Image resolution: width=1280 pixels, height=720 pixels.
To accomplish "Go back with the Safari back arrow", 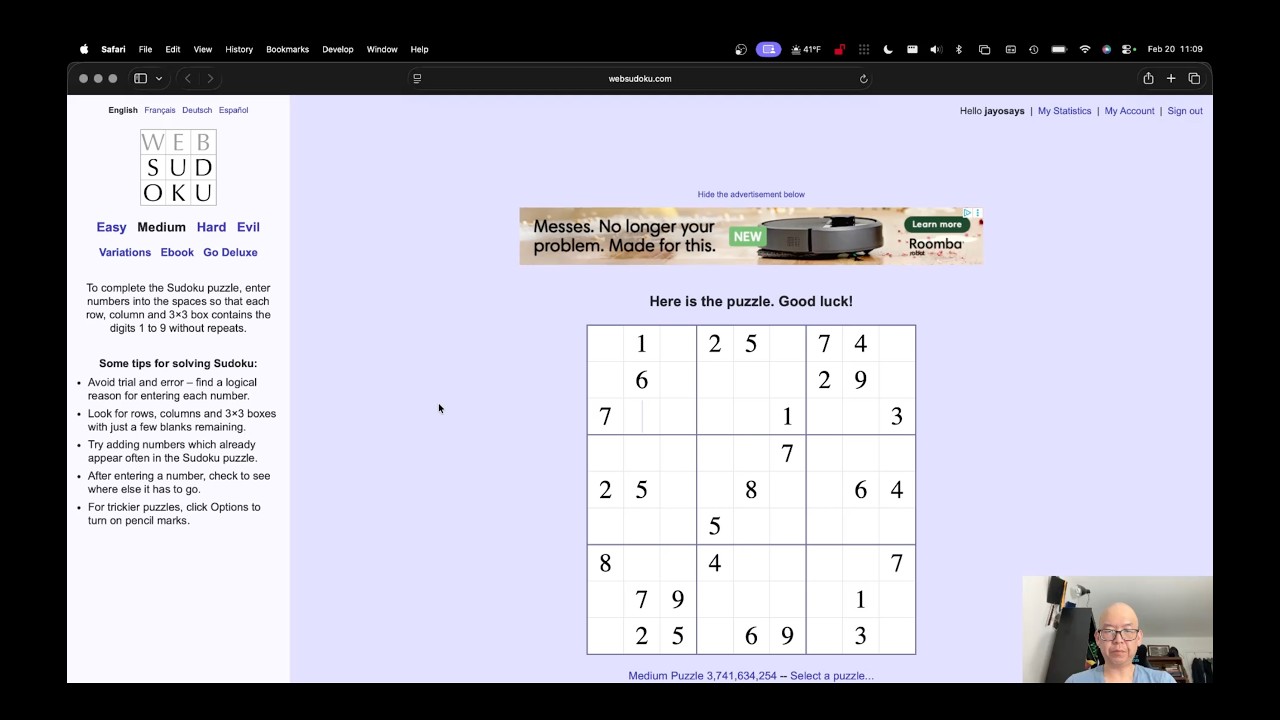I will (188, 78).
